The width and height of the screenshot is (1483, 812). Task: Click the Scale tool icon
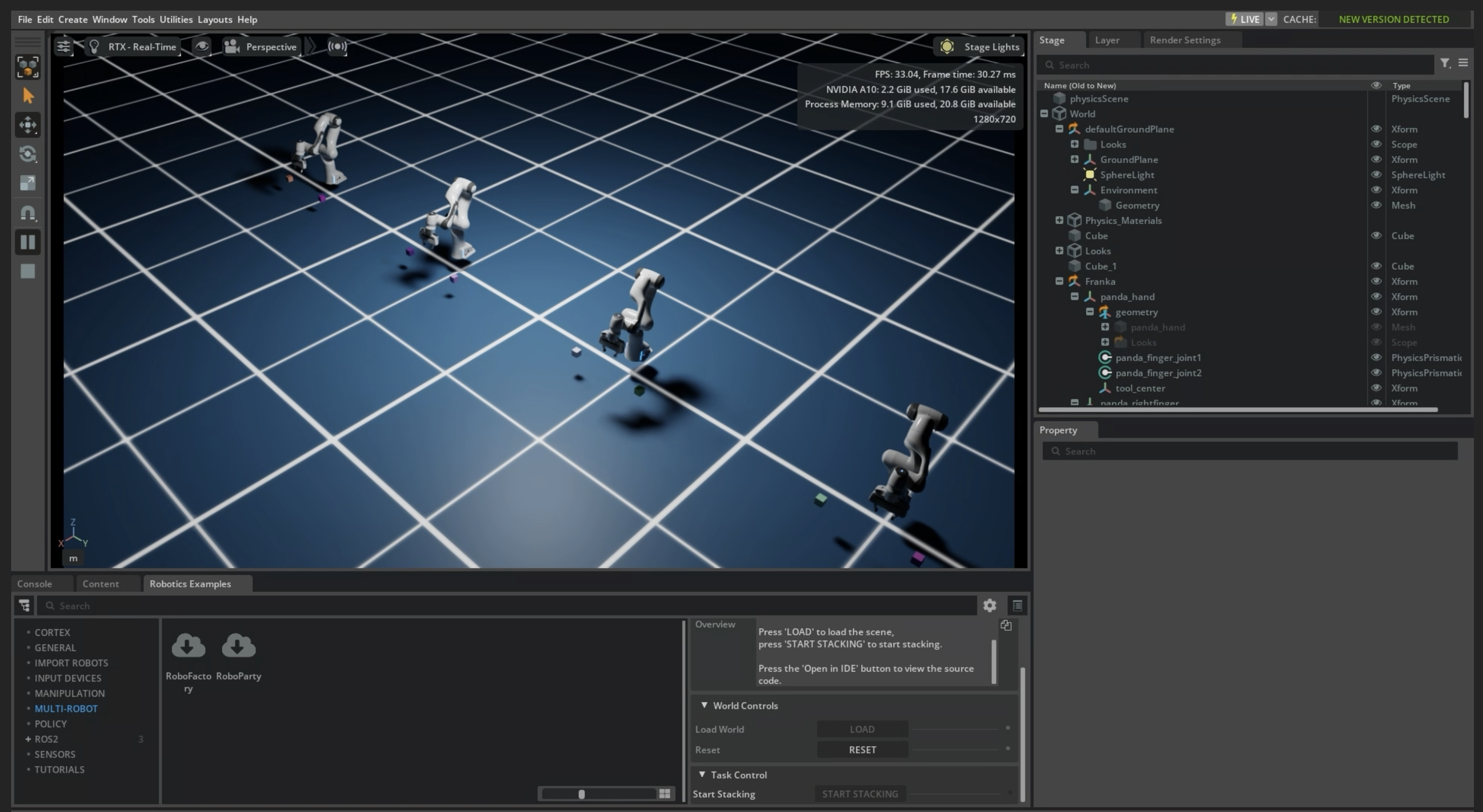[x=28, y=183]
